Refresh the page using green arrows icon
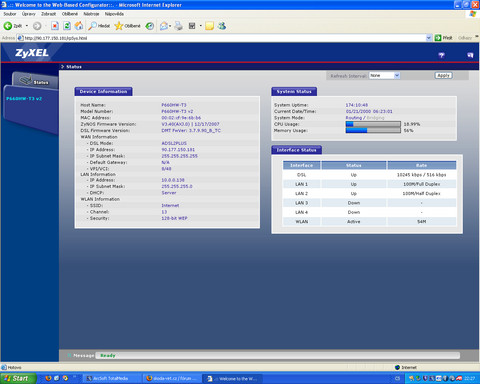This screenshot has width=480, height=384. pyautogui.click(x=67, y=26)
